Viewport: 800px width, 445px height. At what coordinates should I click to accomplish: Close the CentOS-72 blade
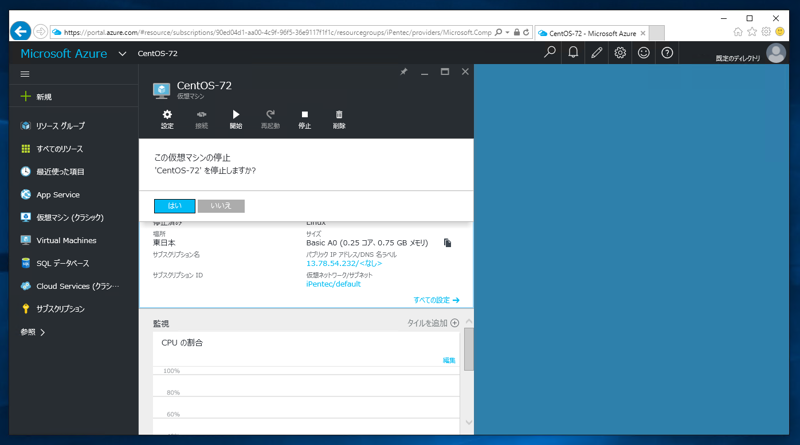pyautogui.click(x=465, y=72)
